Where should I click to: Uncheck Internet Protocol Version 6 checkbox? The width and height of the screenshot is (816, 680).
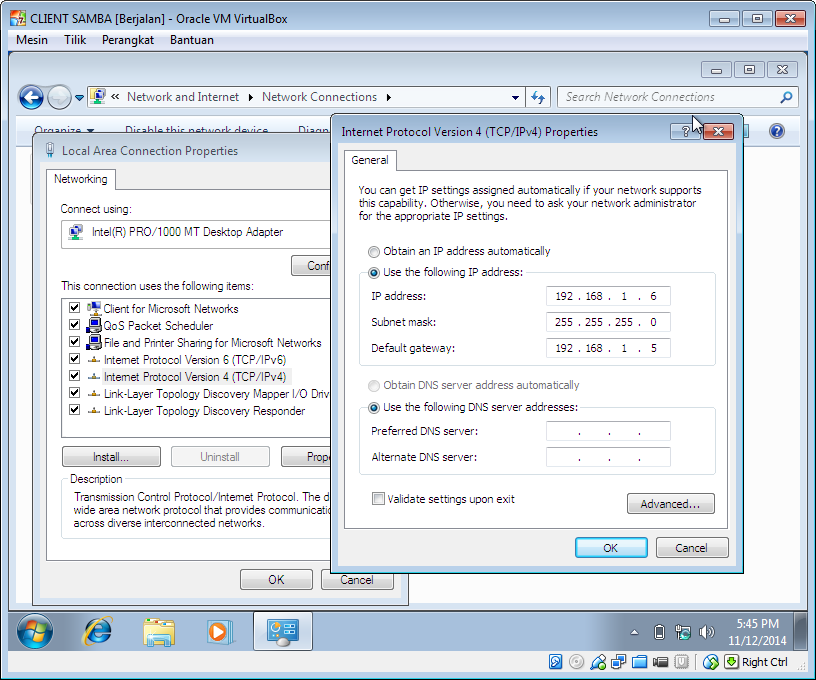click(74, 358)
